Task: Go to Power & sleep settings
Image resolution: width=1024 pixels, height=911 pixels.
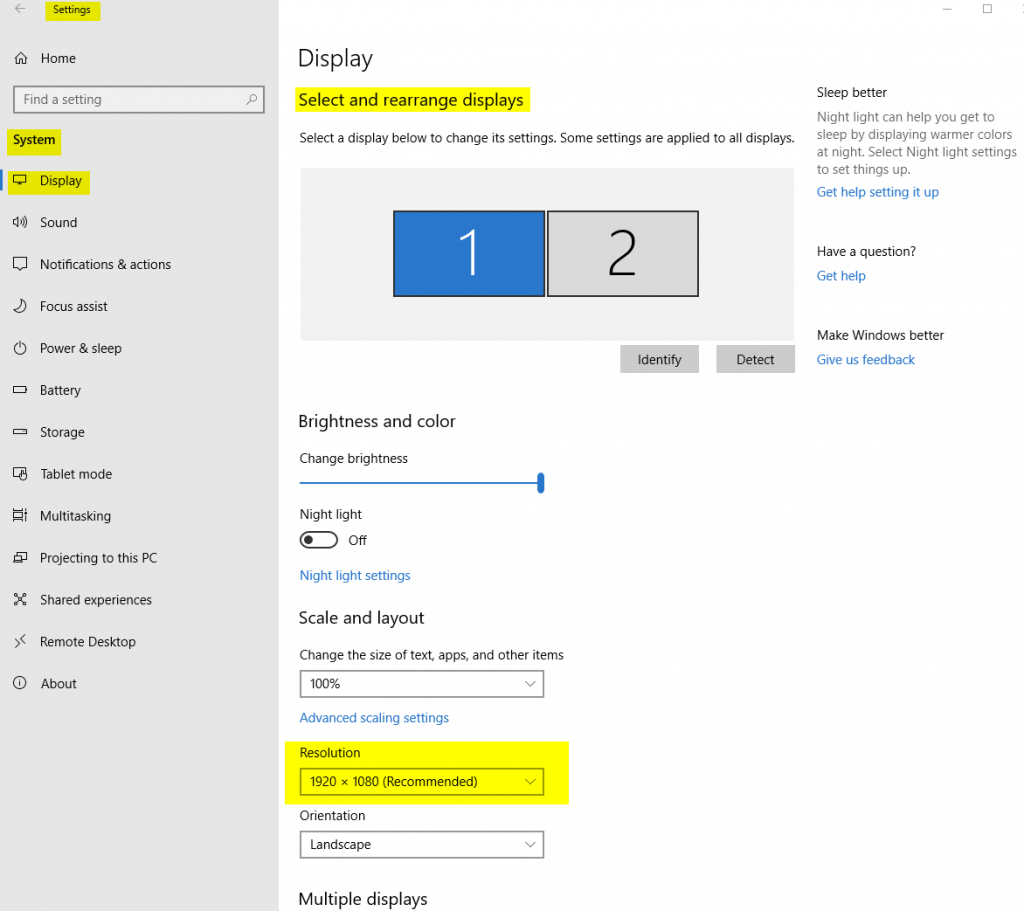Action: click(80, 349)
